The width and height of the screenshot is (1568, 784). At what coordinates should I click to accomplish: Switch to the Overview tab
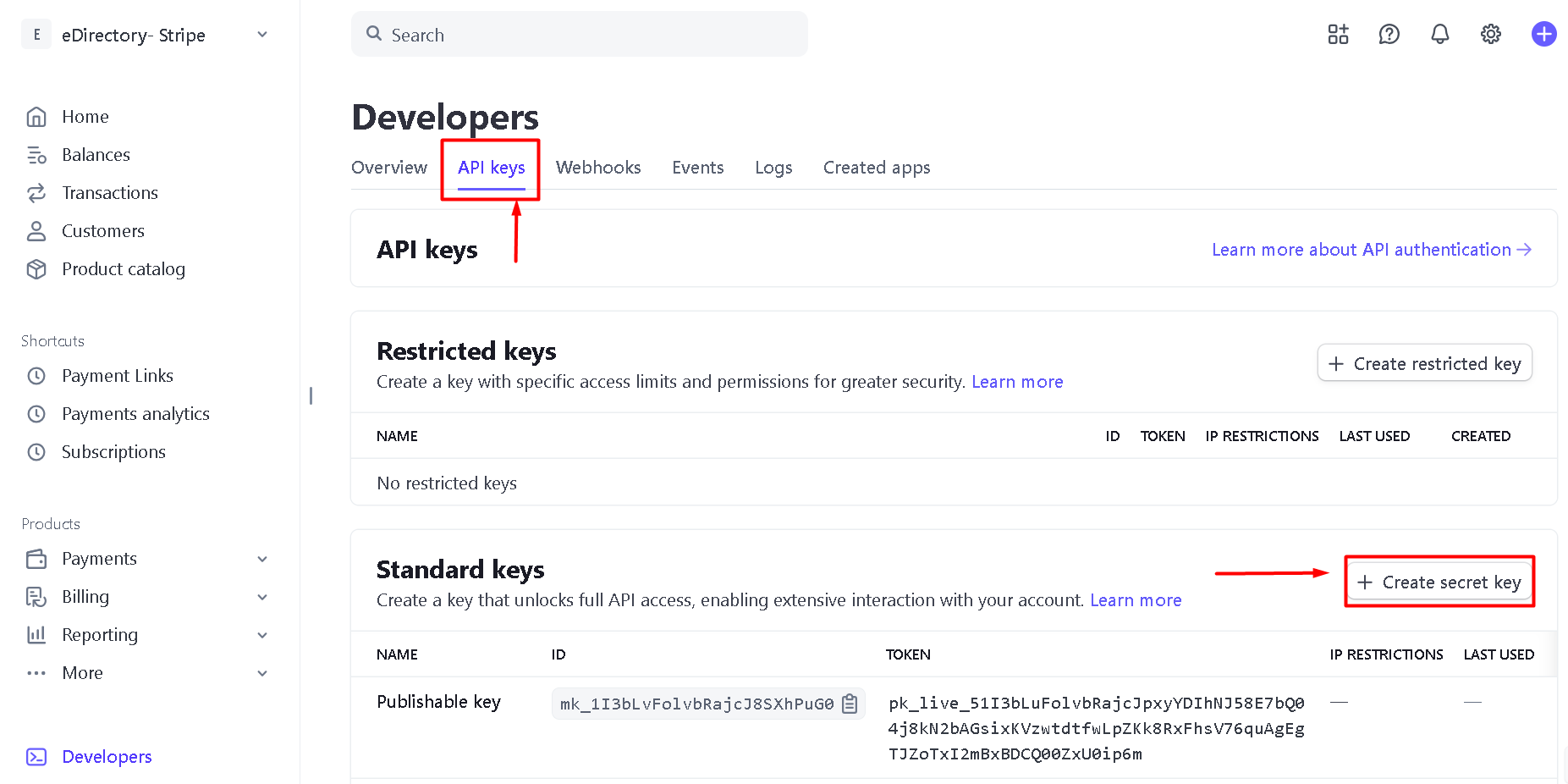(389, 168)
